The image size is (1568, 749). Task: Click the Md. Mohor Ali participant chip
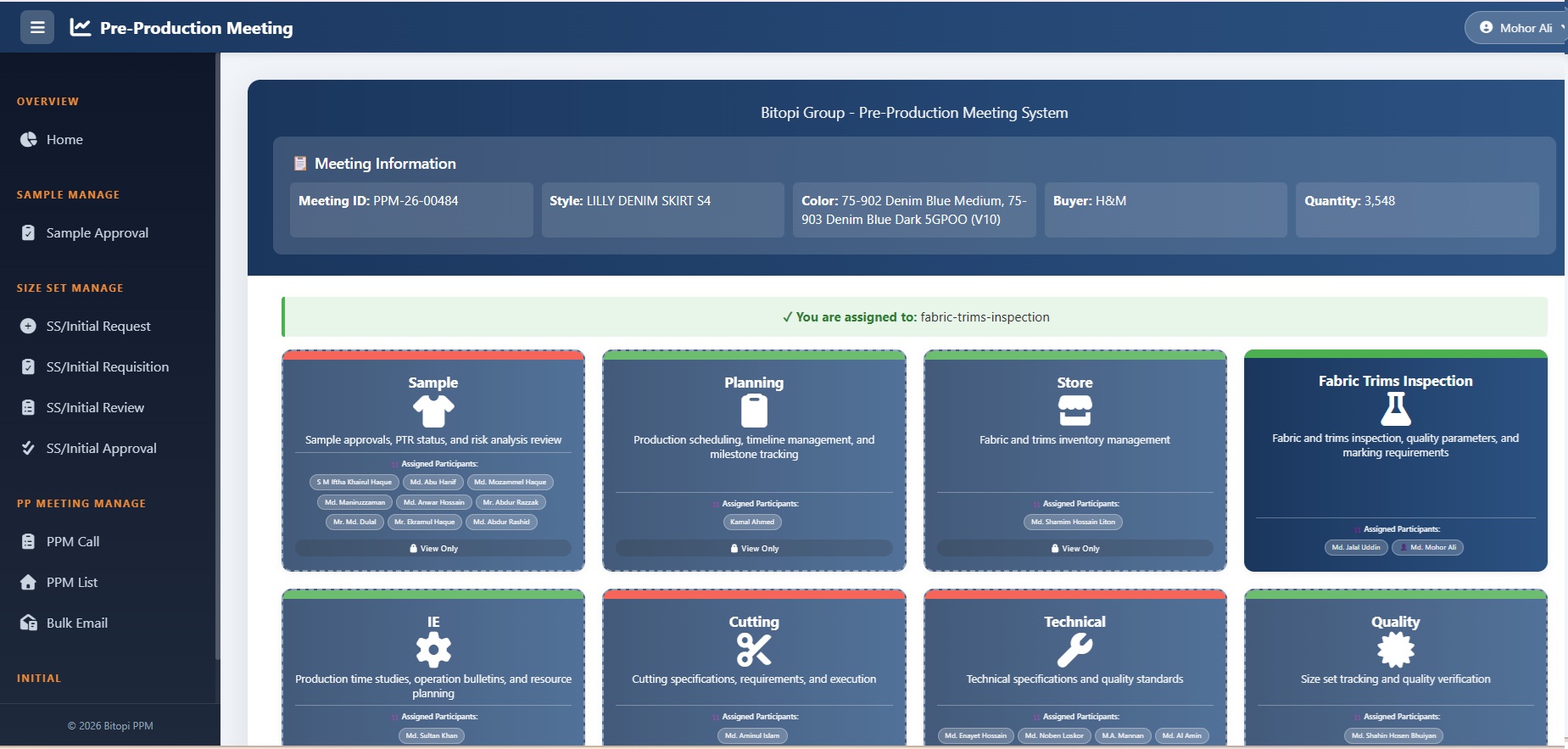[x=1428, y=547]
